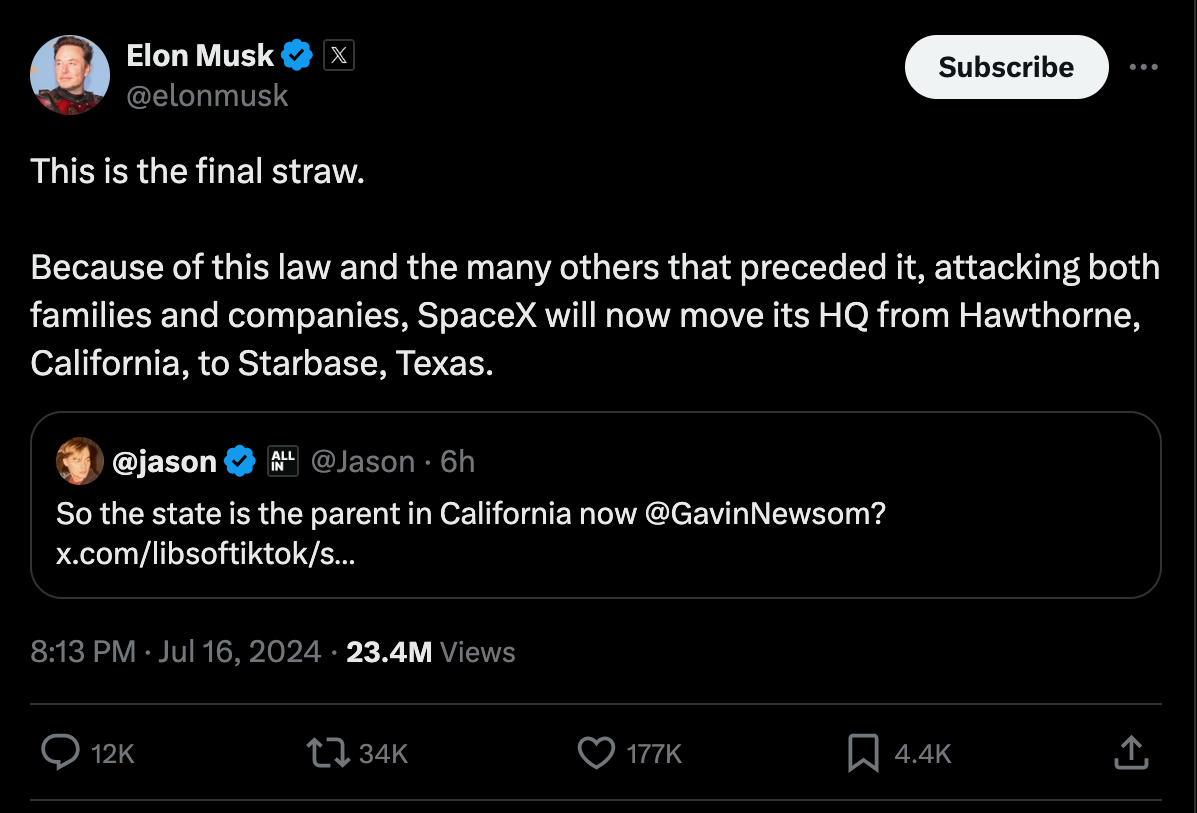Click the @Jason handle in quoted post
Screen dimensions: 1197x813
[363, 461]
